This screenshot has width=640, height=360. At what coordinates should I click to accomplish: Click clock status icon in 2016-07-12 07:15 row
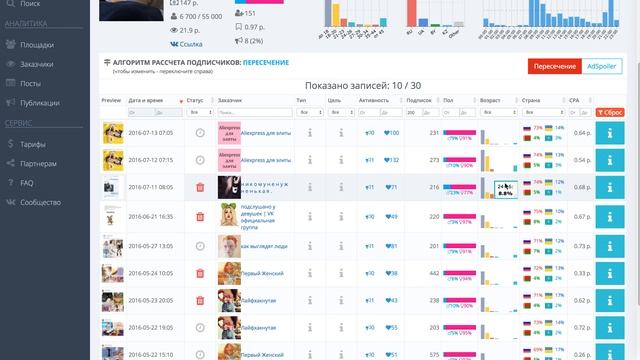(x=200, y=160)
